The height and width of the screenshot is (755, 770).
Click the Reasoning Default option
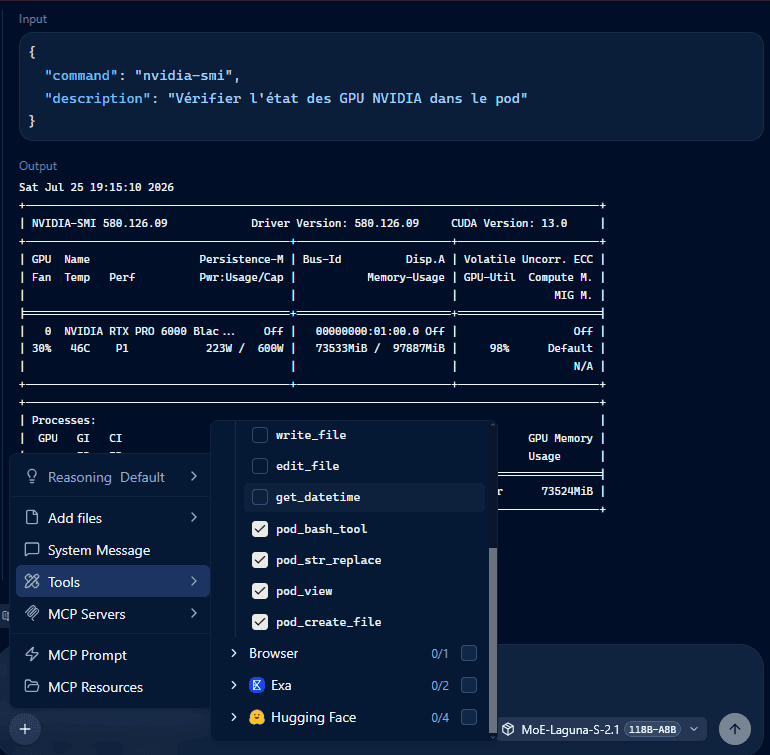(x=113, y=476)
